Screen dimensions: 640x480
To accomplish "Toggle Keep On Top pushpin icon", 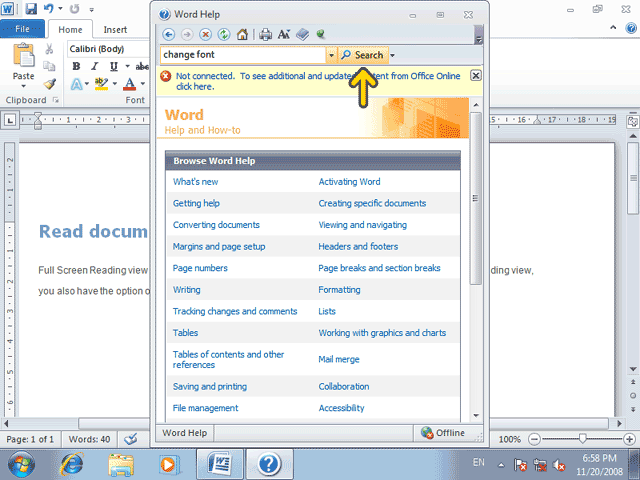I will [321, 35].
